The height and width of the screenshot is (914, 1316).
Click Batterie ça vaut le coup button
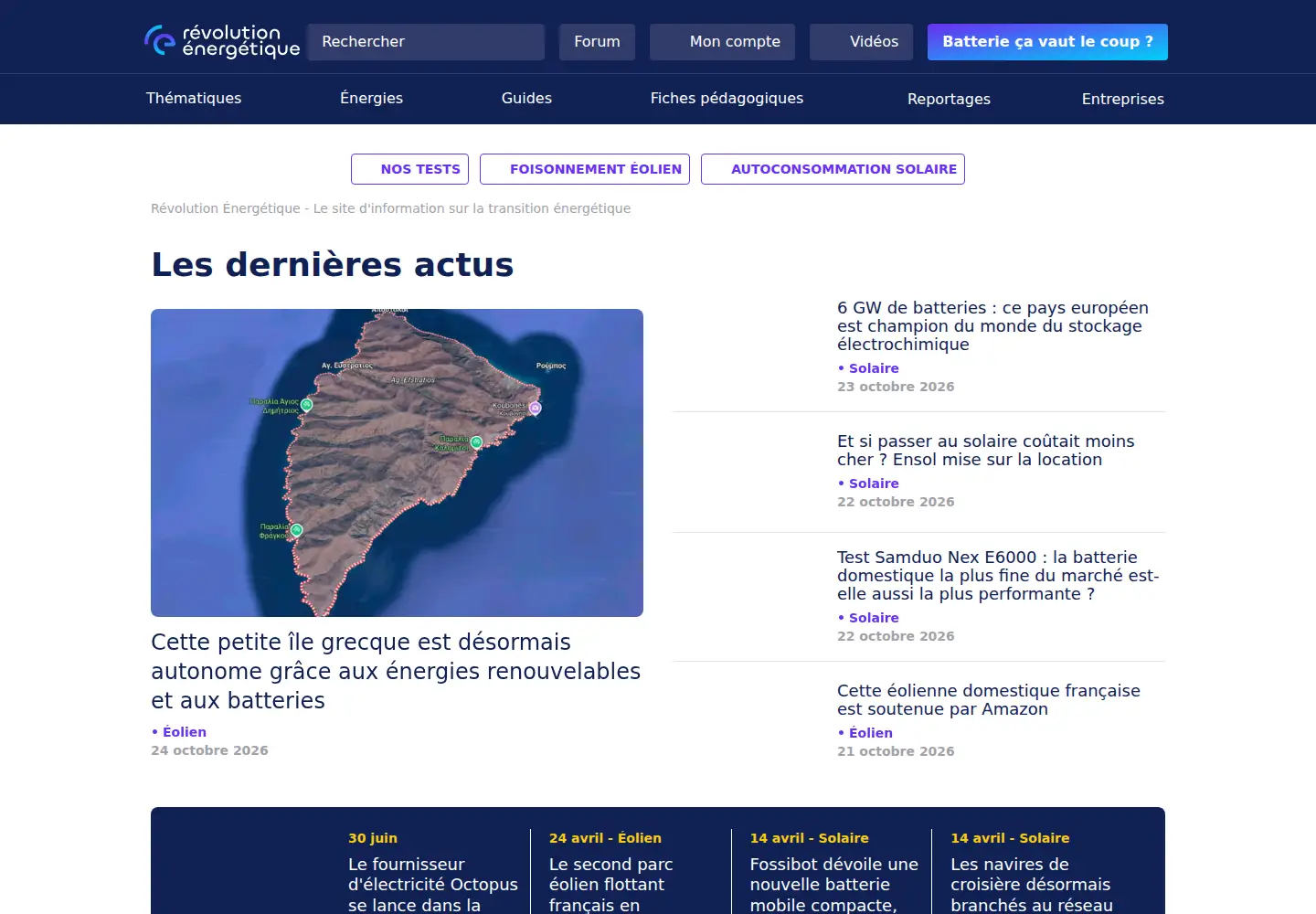1047,42
